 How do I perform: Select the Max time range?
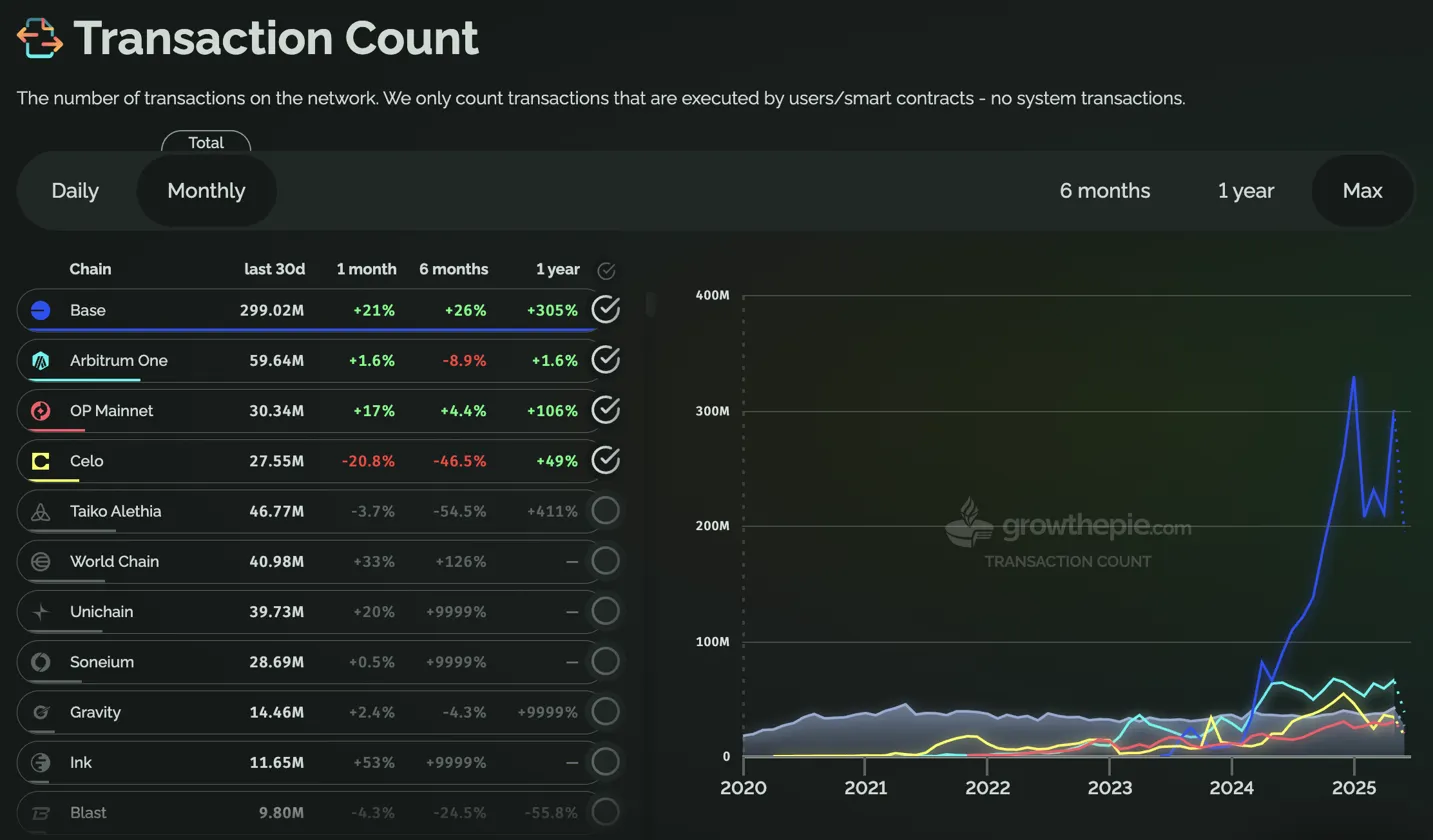[x=1363, y=190]
